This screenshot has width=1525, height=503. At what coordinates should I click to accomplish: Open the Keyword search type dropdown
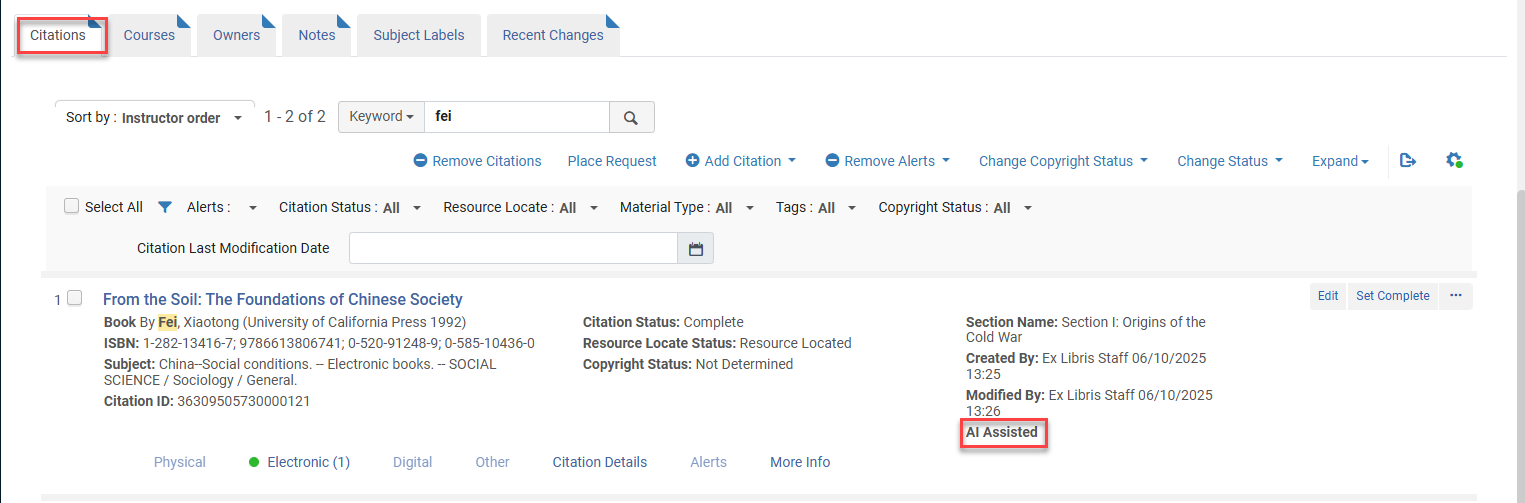(382, 117)
